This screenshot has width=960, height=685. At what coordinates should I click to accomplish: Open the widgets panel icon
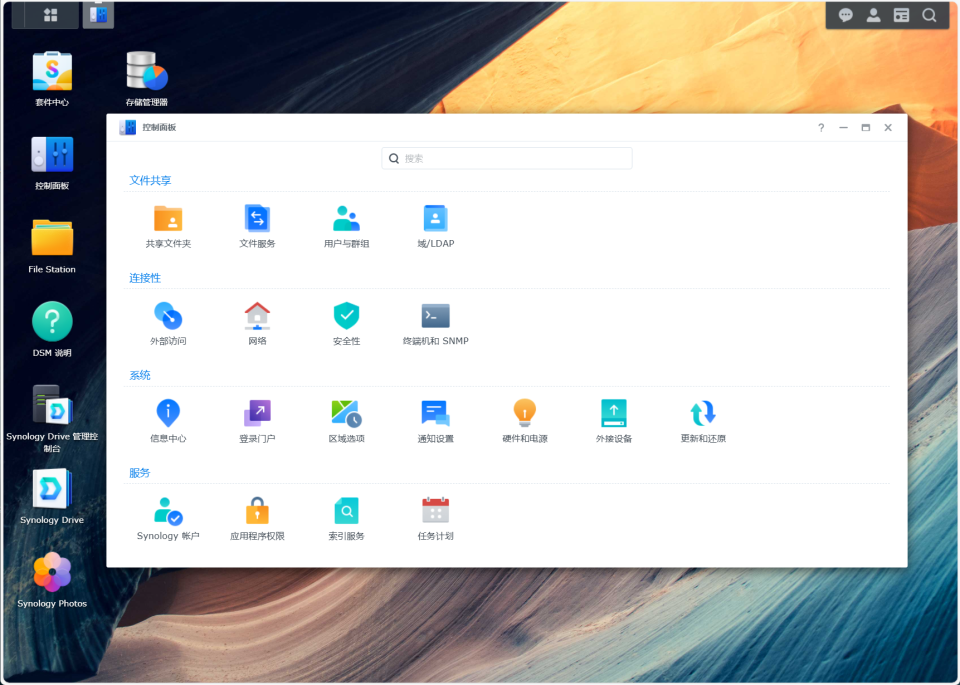click(x=901, y=15)
